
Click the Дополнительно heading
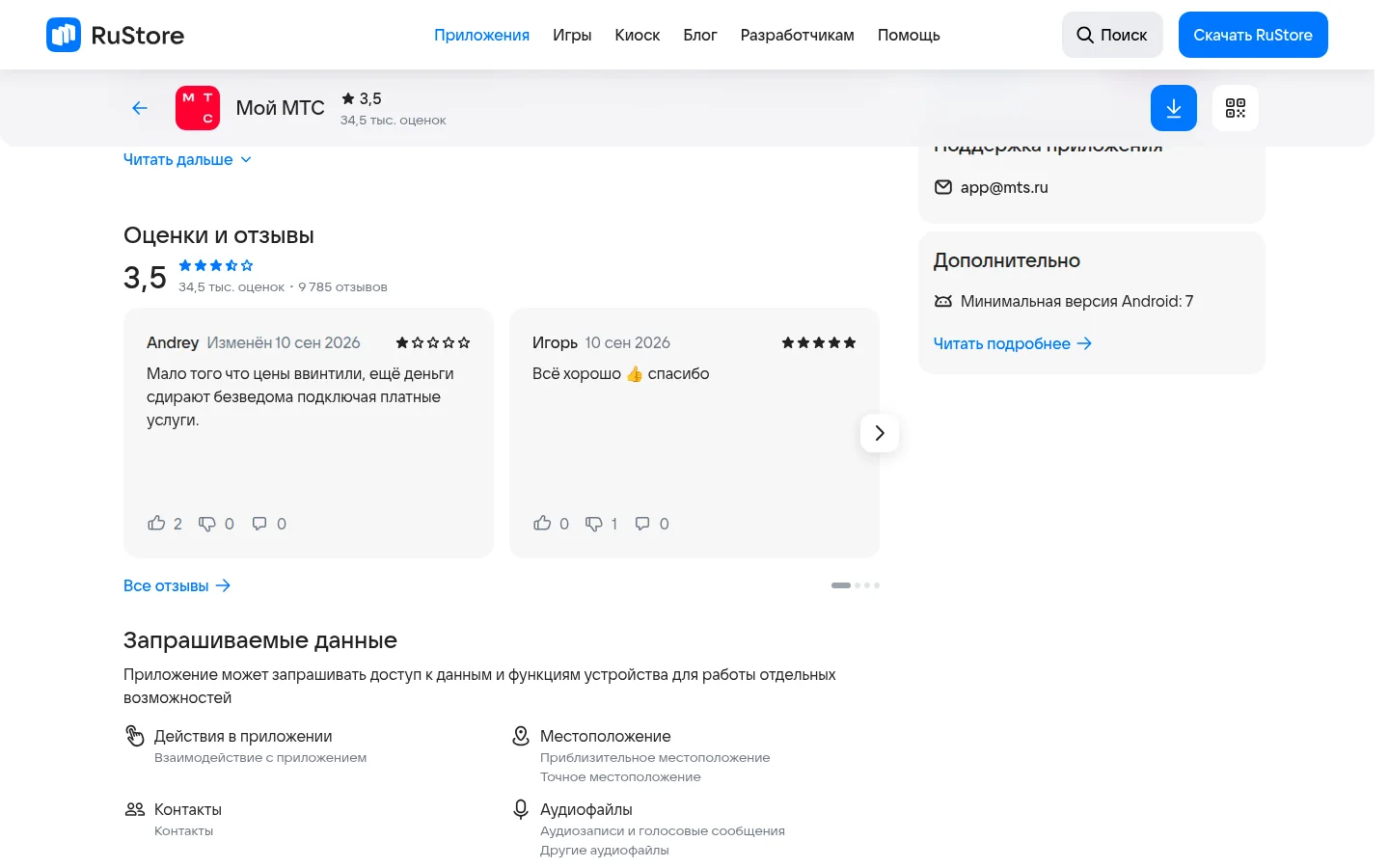(1007, 260)
